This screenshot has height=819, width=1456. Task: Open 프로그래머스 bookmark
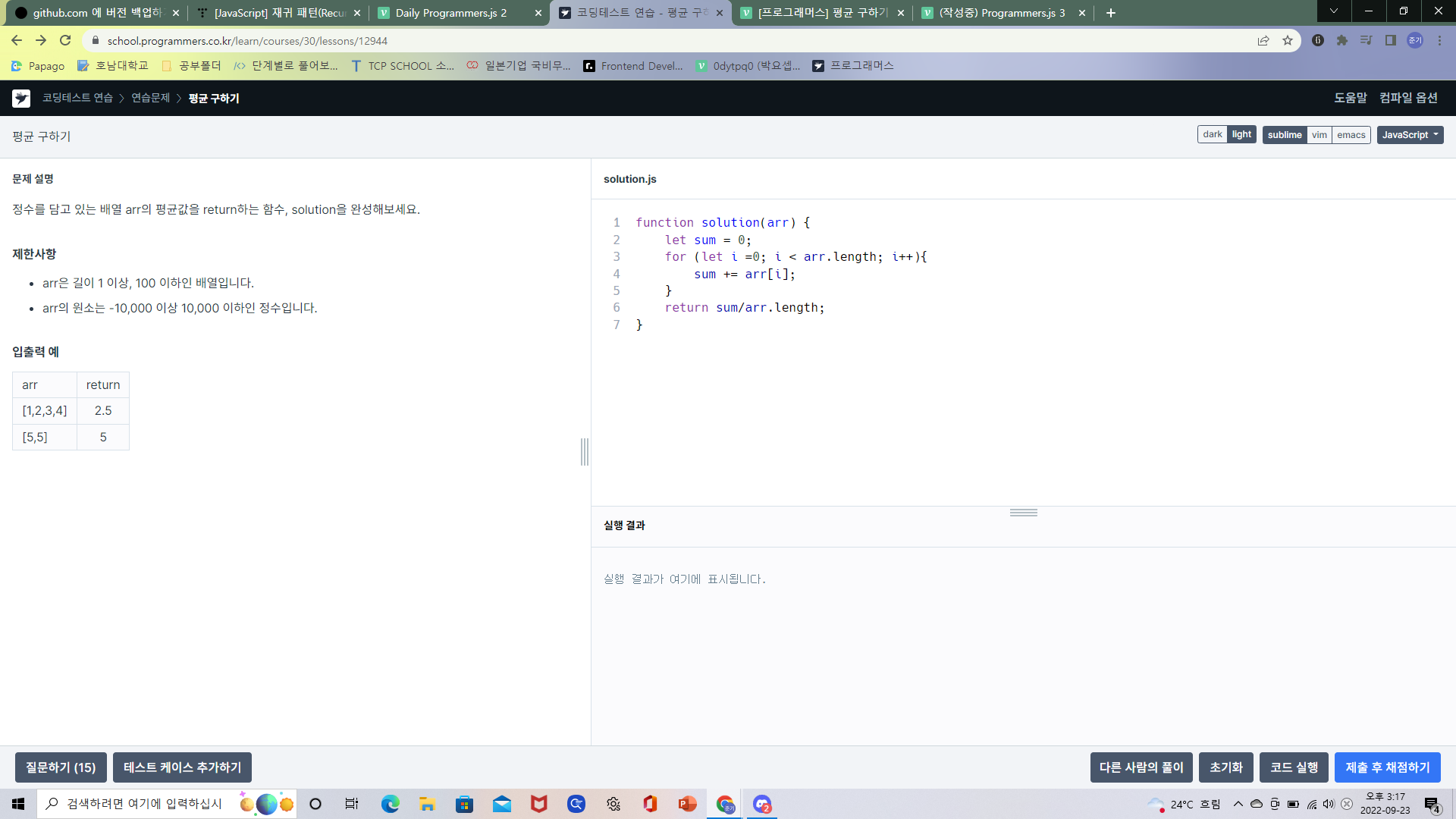click(x=853, y=66)
